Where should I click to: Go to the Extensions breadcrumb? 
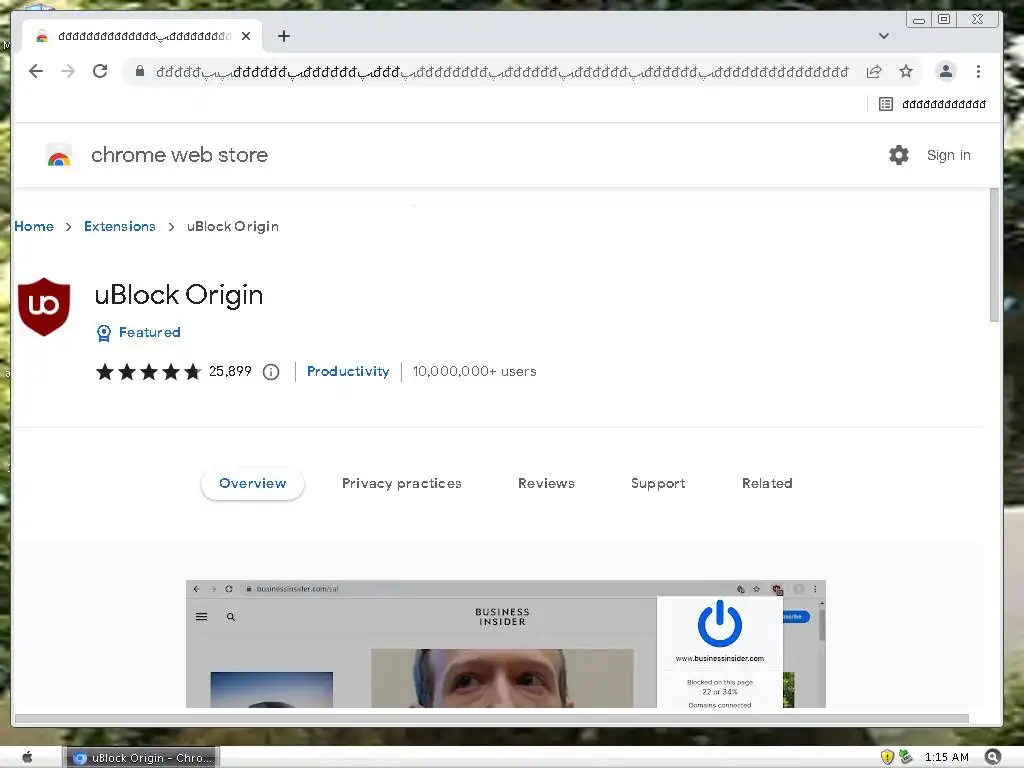click(x=120, y=226)
